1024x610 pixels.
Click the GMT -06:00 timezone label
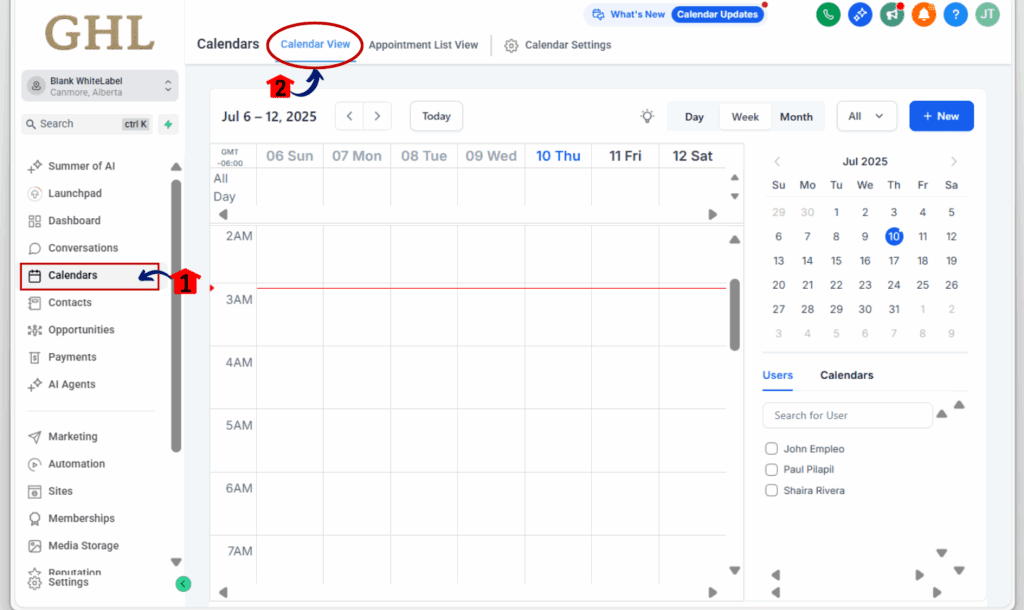pyautogui.click(x=231, y=157)
